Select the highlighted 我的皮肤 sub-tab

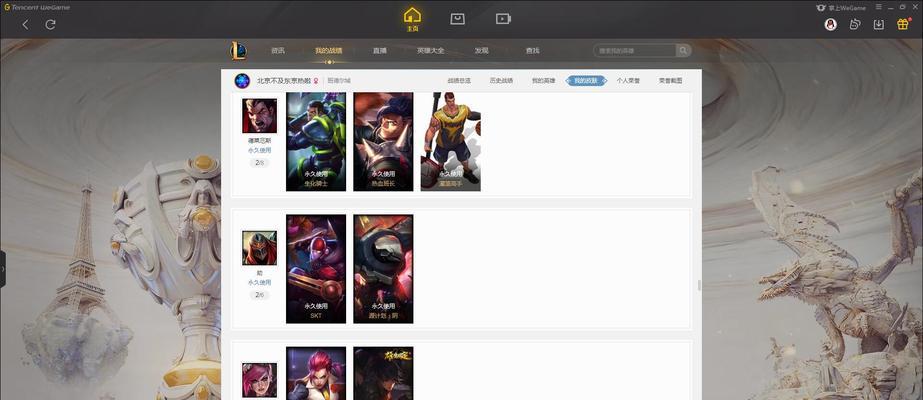tap(586, 81)
